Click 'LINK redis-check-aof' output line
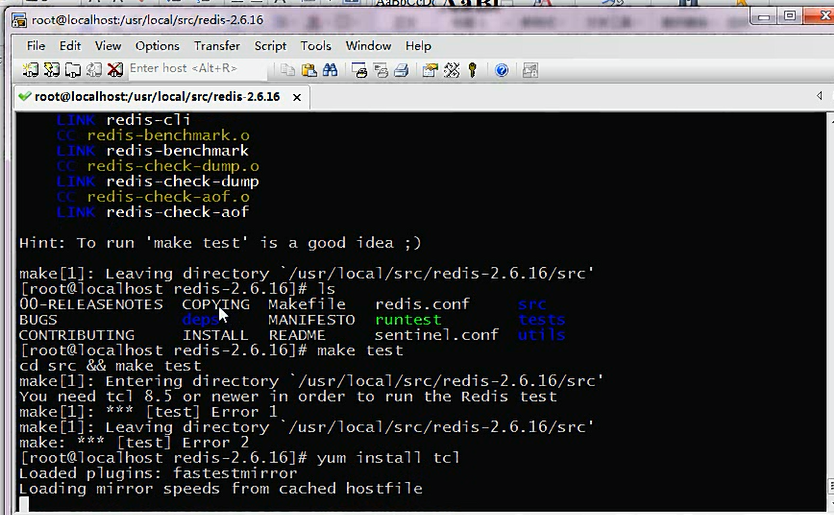The width and height of the screenshot is (834, 515). click(x=153, y=212)
